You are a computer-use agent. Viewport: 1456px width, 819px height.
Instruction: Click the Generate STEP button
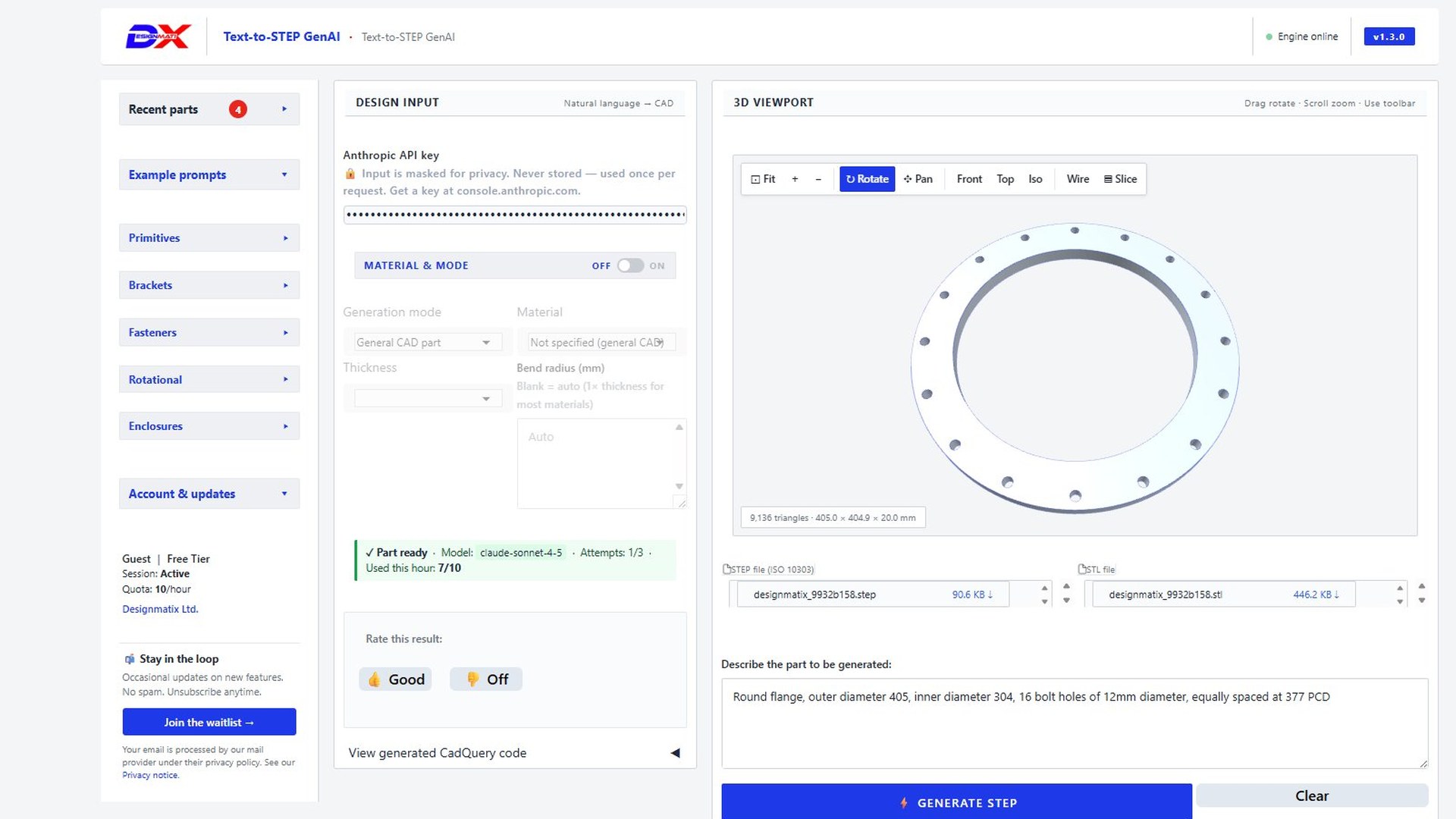(956, 802)
